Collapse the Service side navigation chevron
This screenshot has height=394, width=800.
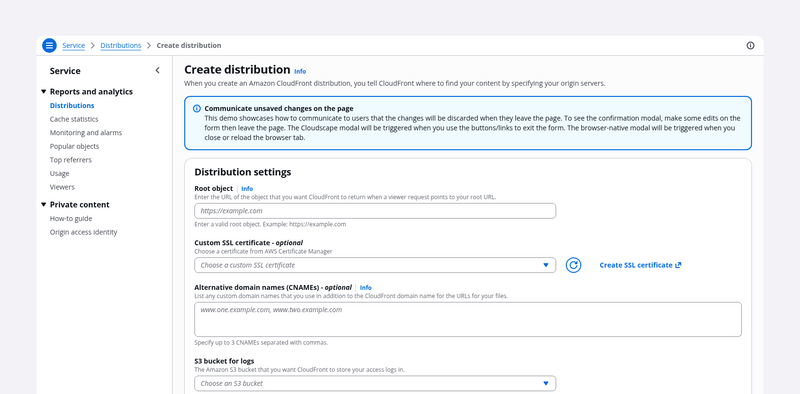pyautogui.click(x=157, y=70)
